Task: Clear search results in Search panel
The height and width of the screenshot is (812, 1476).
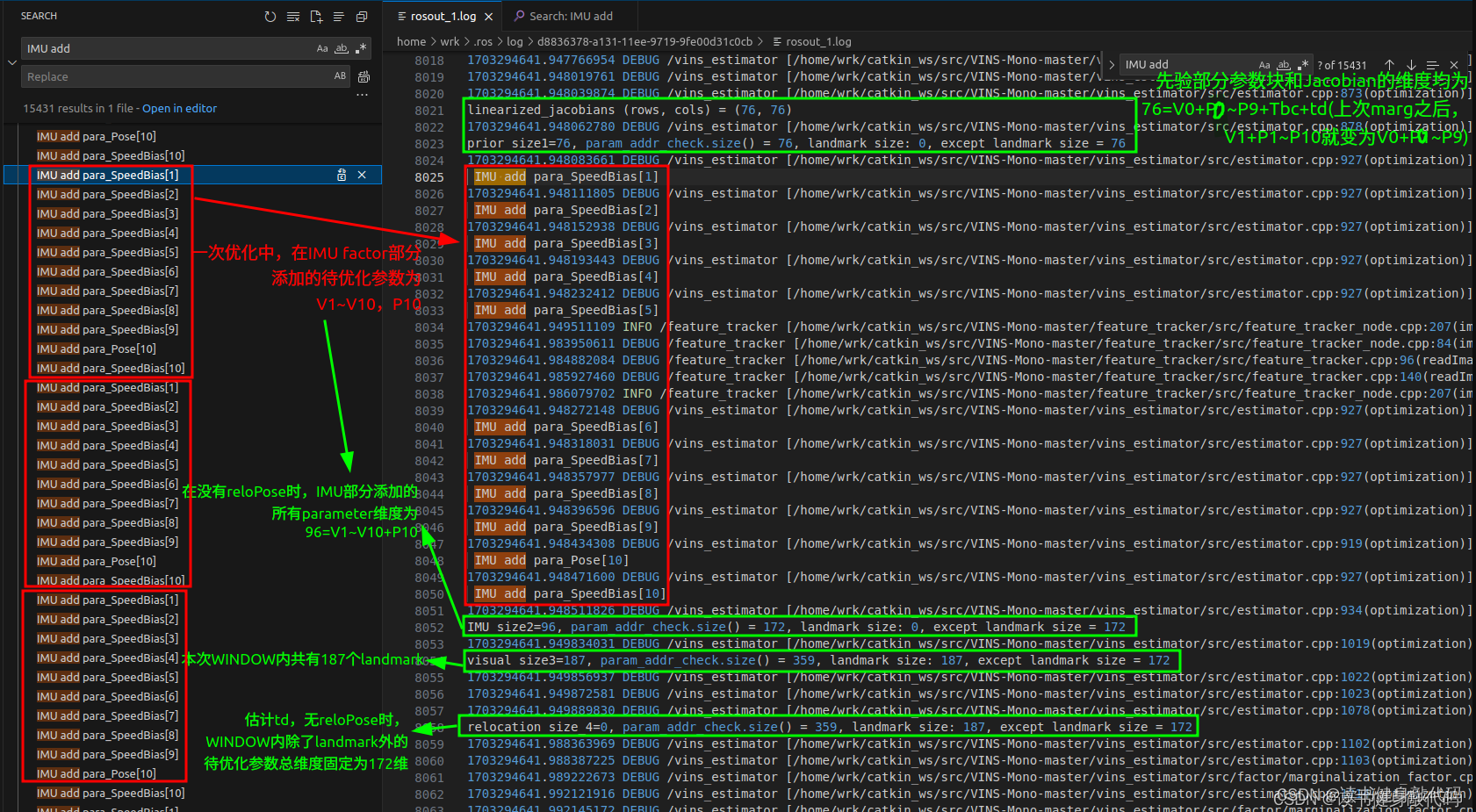Action: pos(293,17)
